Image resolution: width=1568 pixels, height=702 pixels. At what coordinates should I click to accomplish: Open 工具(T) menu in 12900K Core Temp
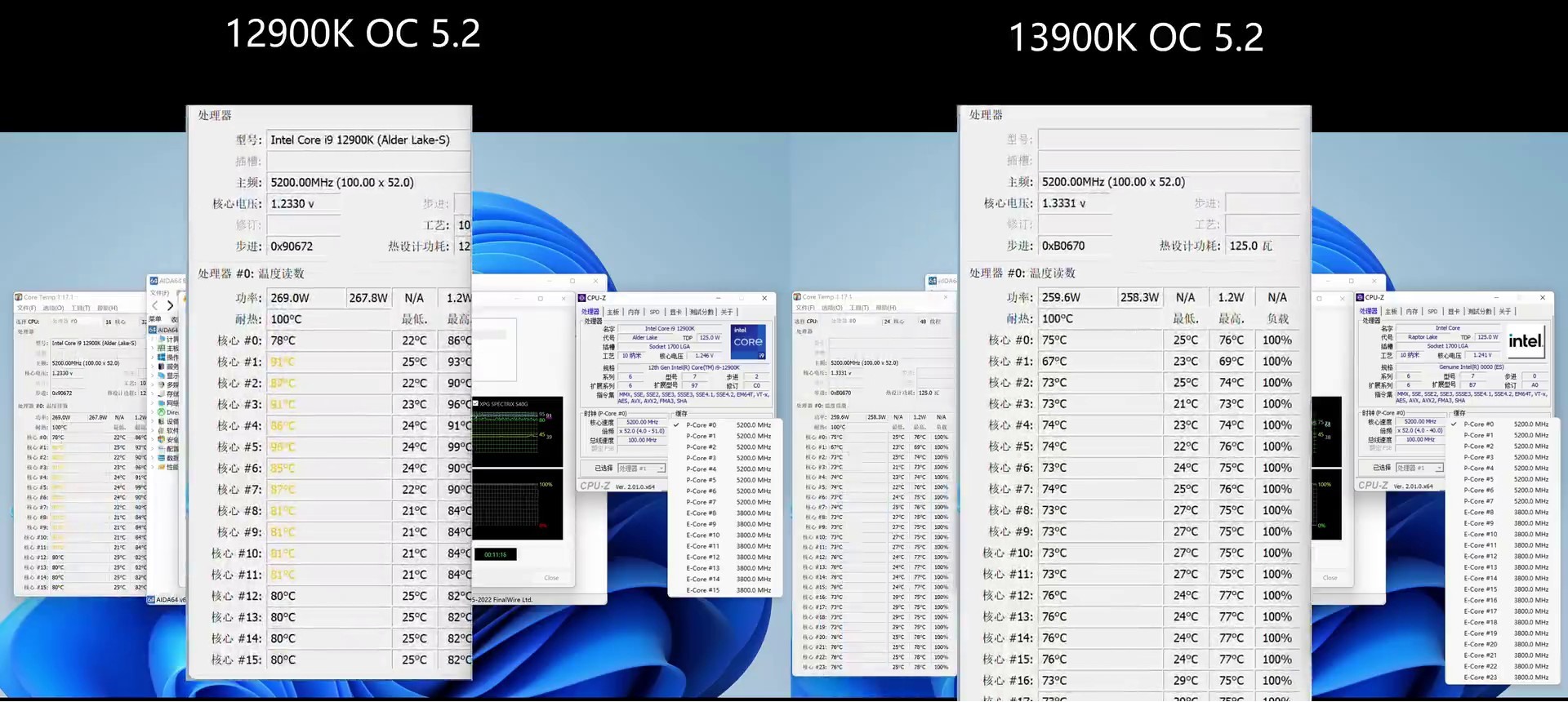(x=81, y=309)
